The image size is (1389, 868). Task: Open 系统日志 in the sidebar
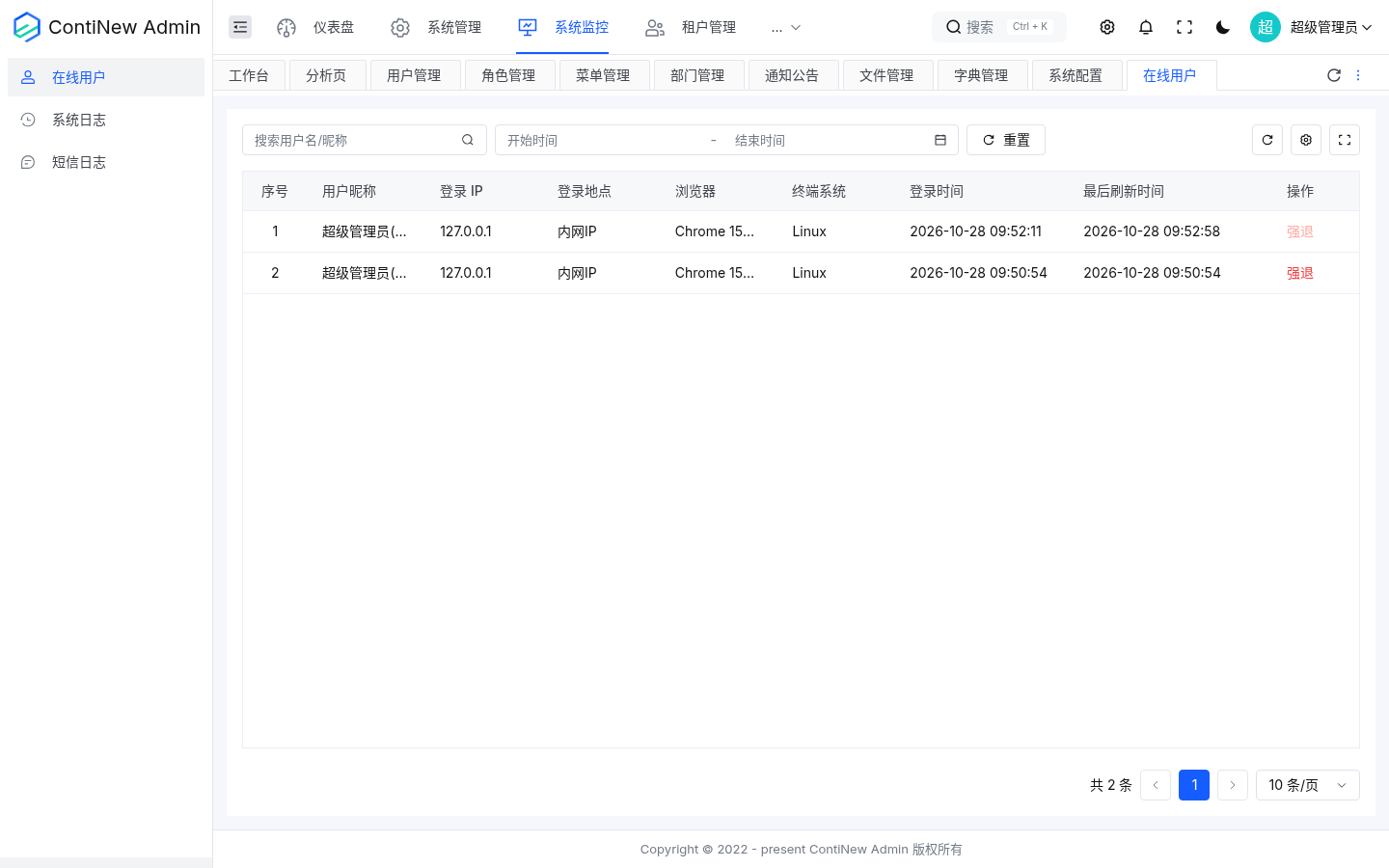coord(106,120)
